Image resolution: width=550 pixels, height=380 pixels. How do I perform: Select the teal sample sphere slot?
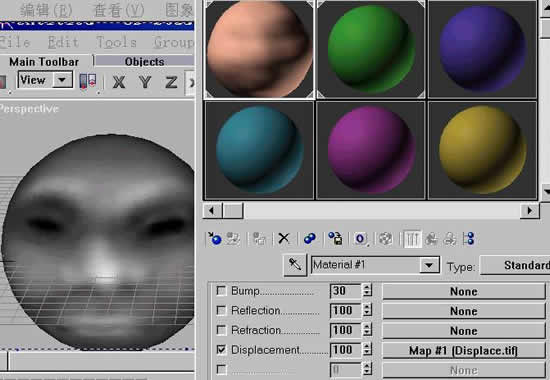coord(259,150)
